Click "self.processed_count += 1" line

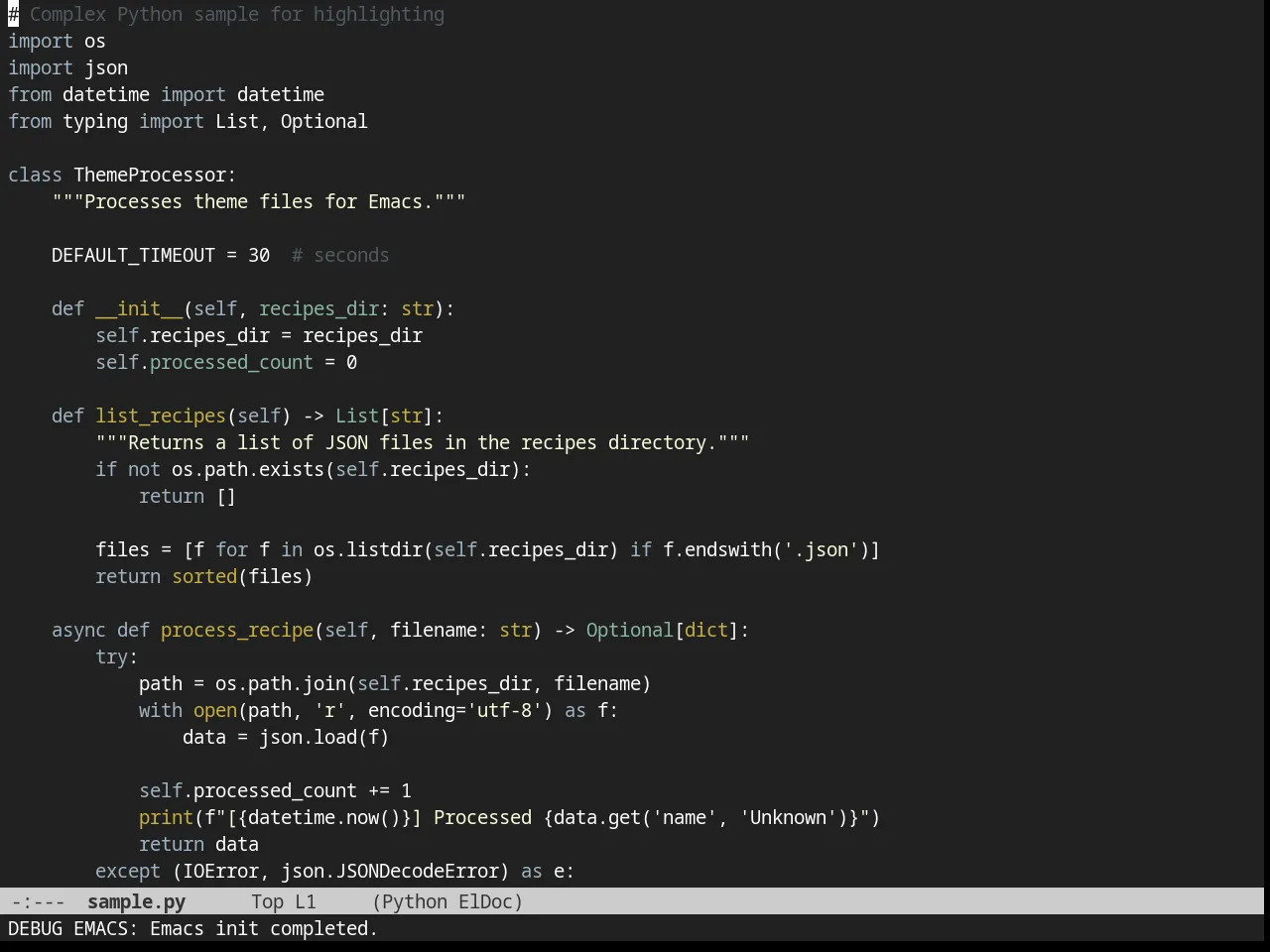275,791
